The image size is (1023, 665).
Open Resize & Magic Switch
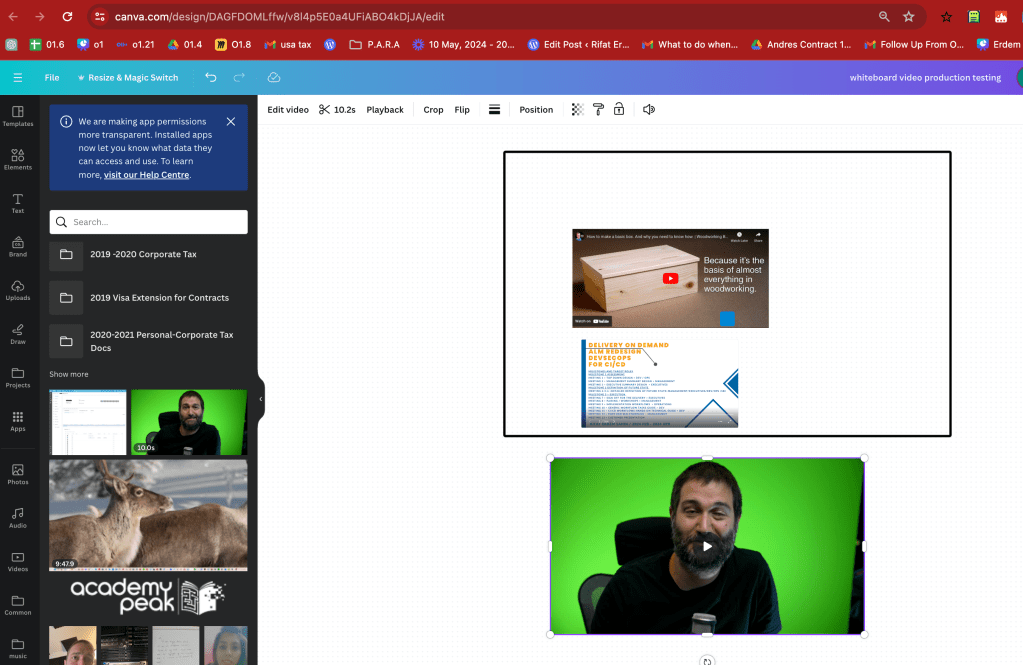pyautogui.click(x=128, y=78)
